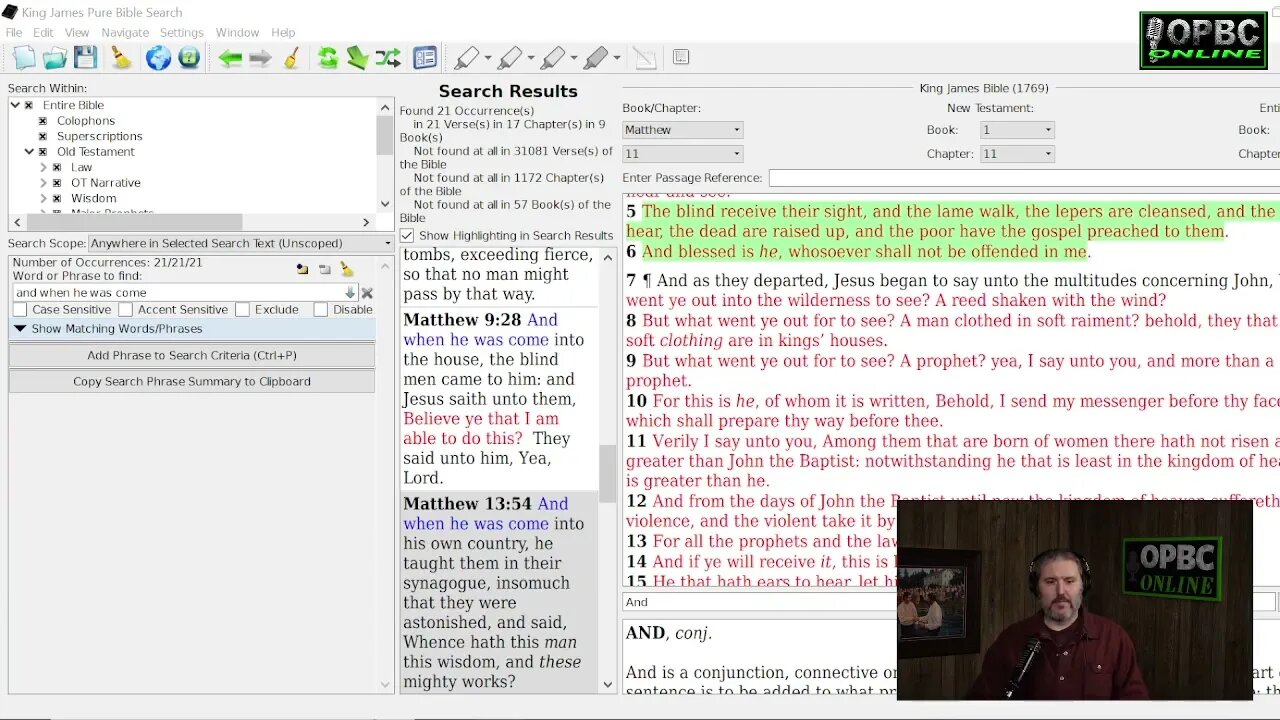The image size is (1280, 720).
Task: Open the New Testament Book dropdown
Action: [x=1017, y=130]
